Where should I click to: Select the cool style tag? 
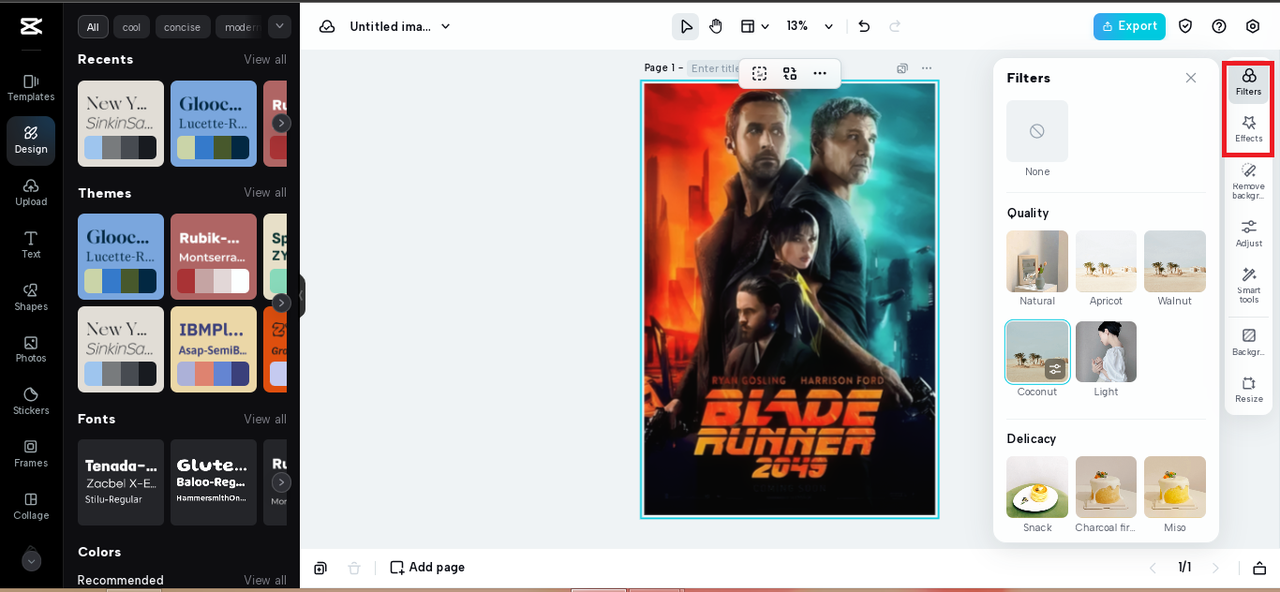pyautogui.click(x=132, y=27)
